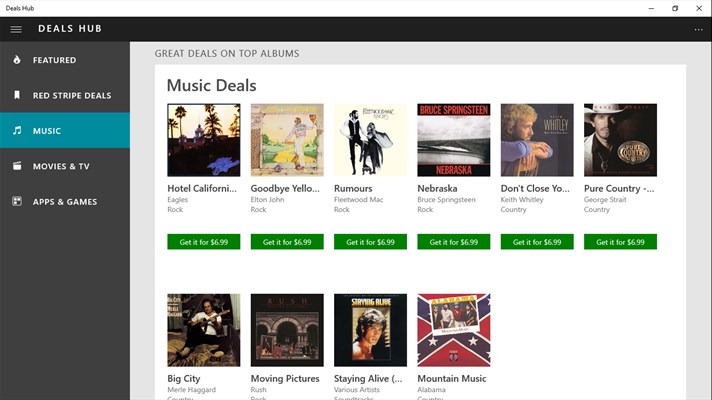Select the Moving Pictures album cover
This screenshot has height=400, width=712.
287,330
